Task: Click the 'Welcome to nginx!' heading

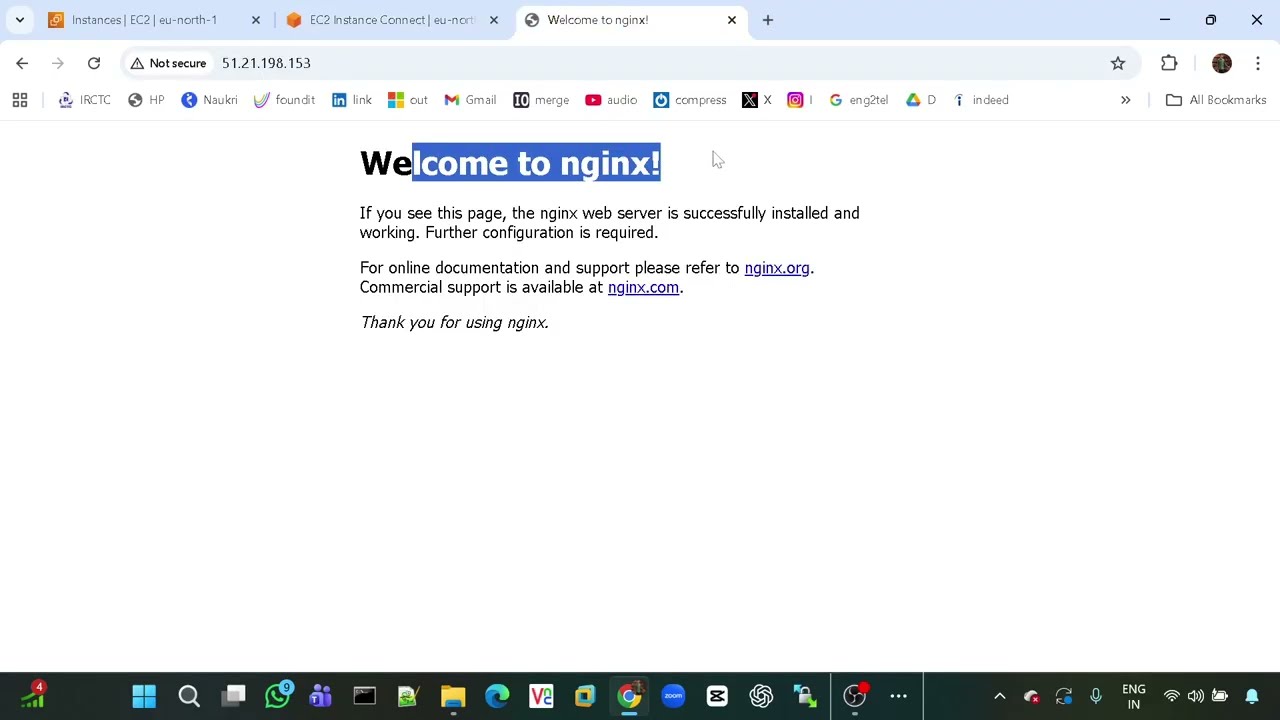Action: tap(510, 163)
